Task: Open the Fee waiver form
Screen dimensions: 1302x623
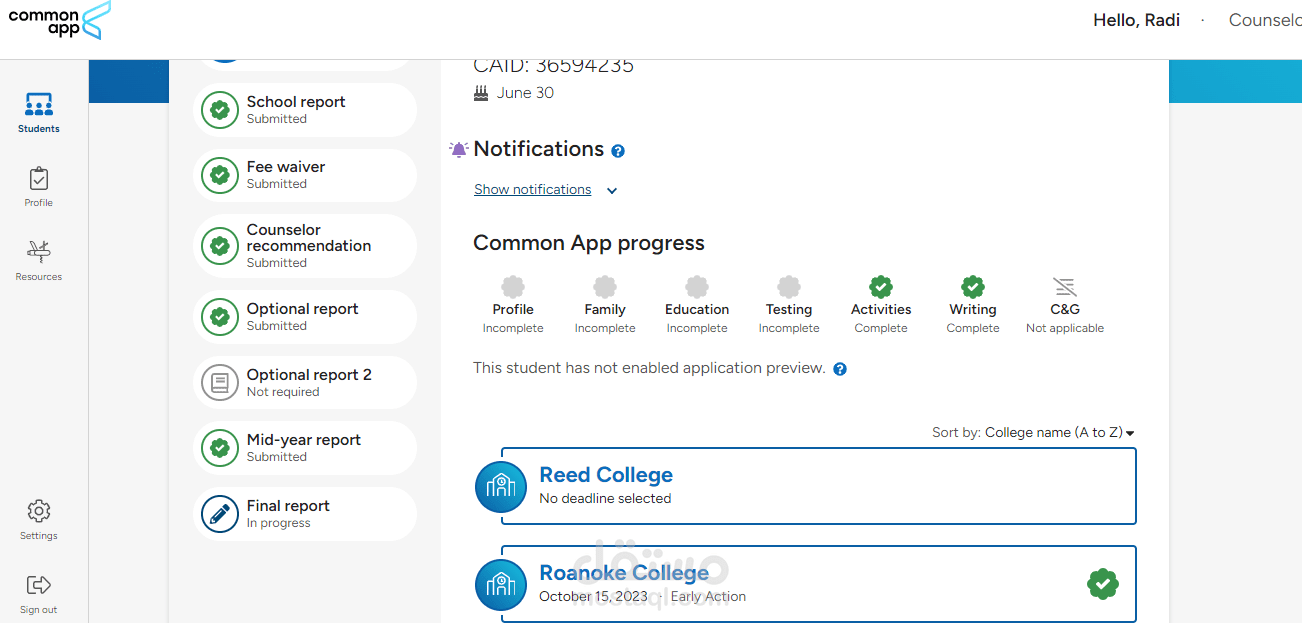Action: [305, 175]
